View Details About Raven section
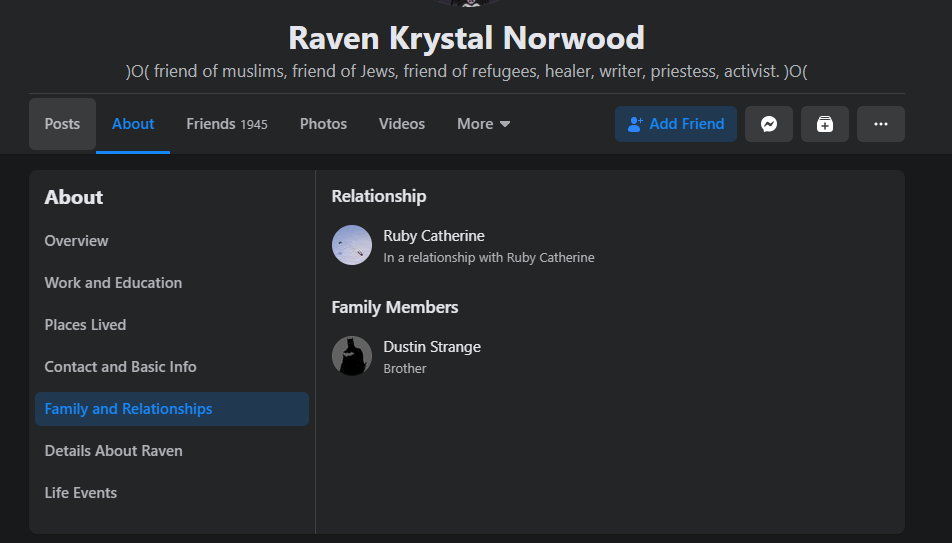Viewport: 952px width, 543px height. pyautogui.click(x=113, y=451)
